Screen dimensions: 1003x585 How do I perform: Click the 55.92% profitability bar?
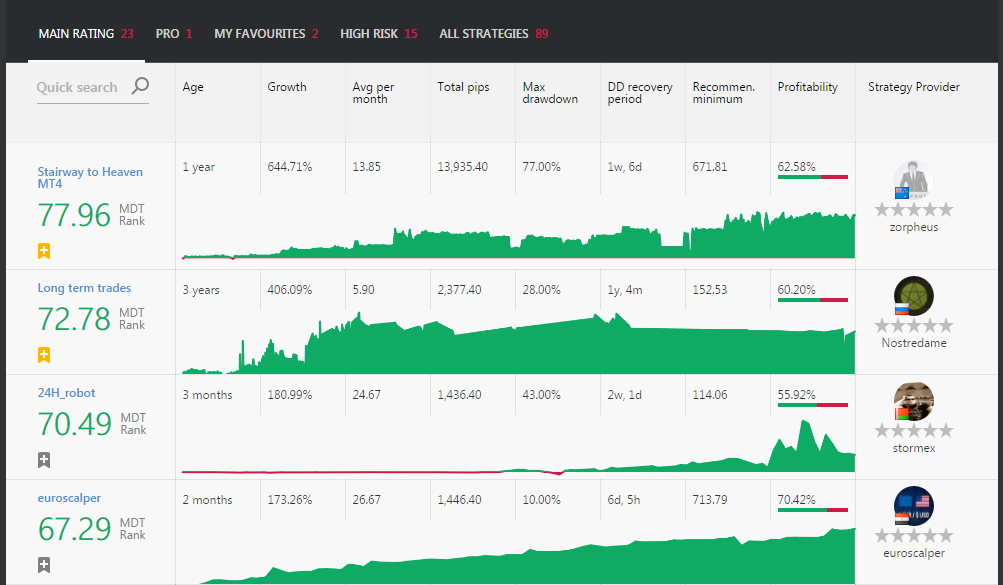point(812,405)
